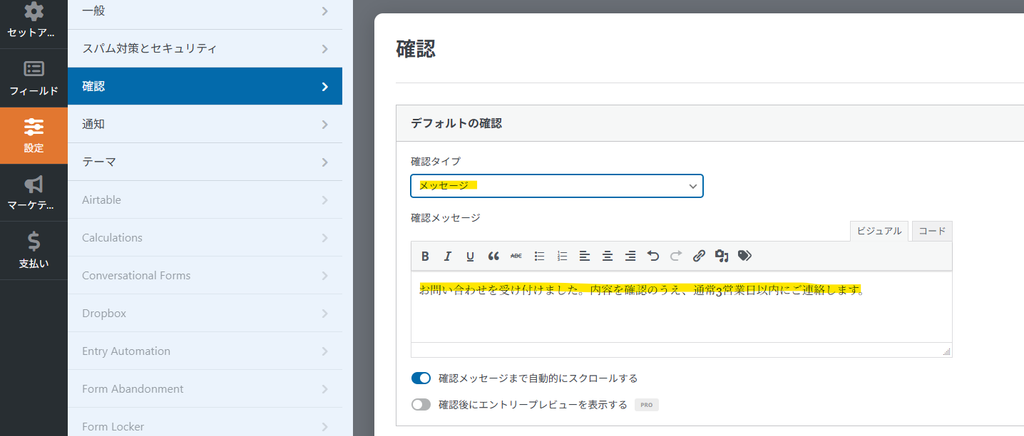Image resolution: width=1024 pixels, height=436 pixels.
Task: Align text right in the editor
Action: coord(630,257)
